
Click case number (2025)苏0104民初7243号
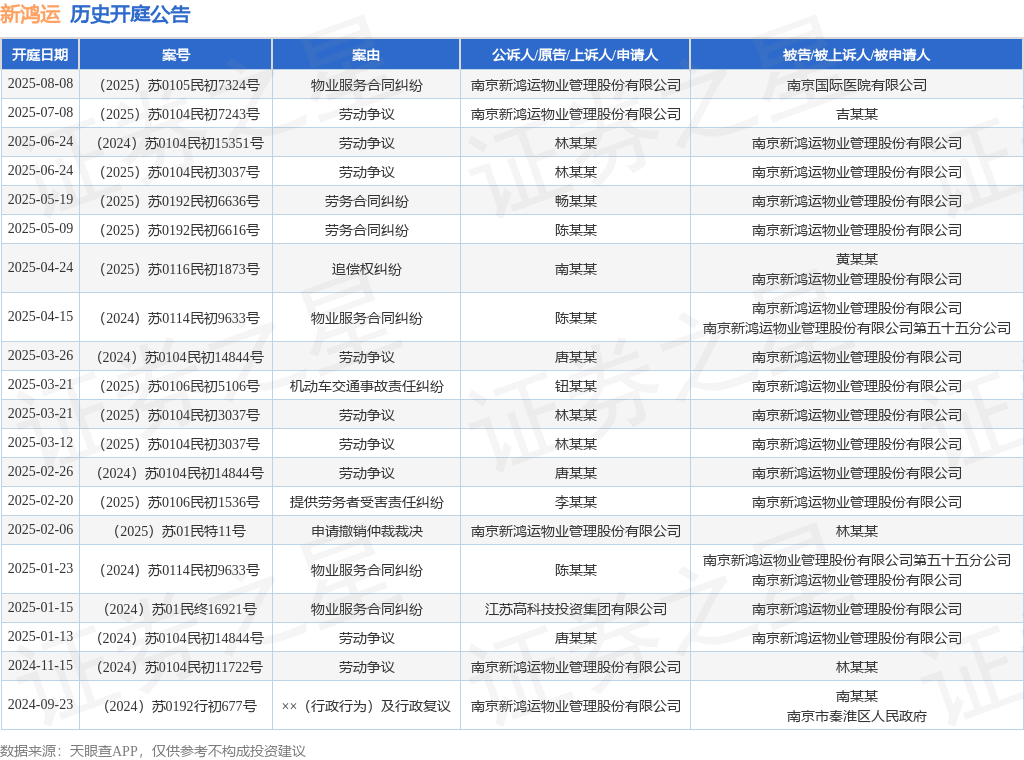[176, 114]
